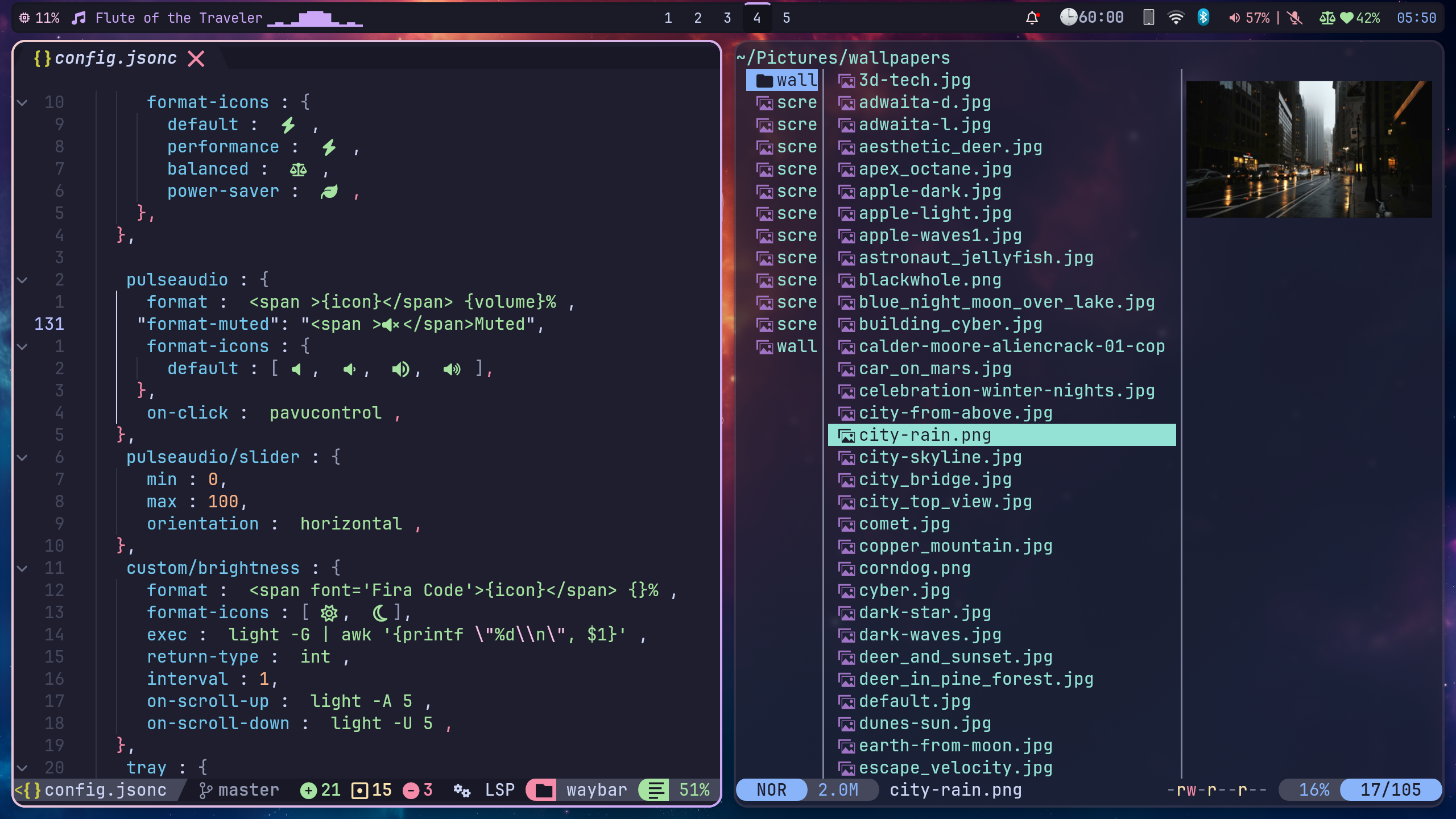Switch to workspace 2
This screenshot has height=819, width=1456.
click(x=698, y=18)
